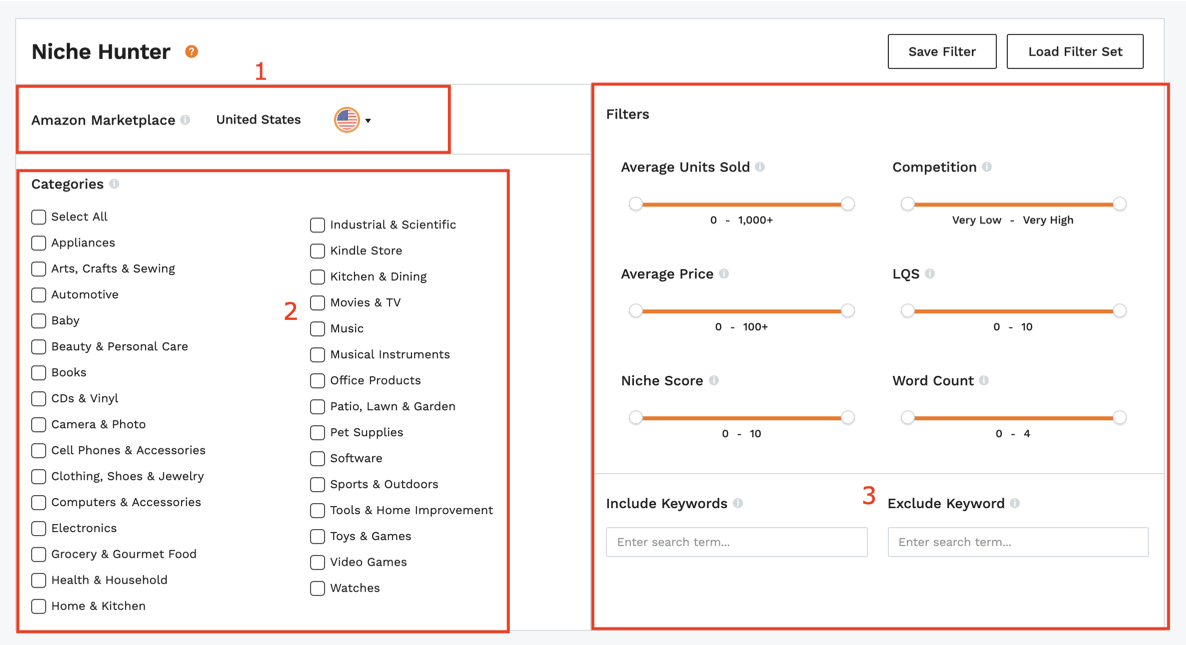Check the Video Games category
This screenshot has width=1186, height=645.
tap(318, 562)
